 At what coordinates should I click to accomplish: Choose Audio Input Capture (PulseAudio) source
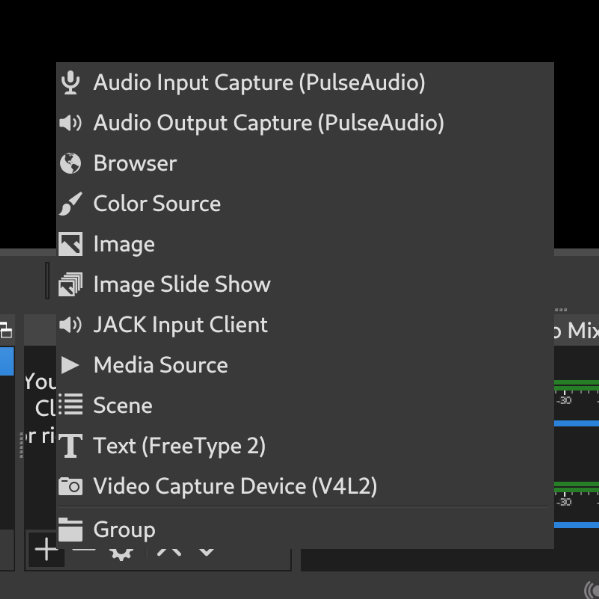pos(305,83)
